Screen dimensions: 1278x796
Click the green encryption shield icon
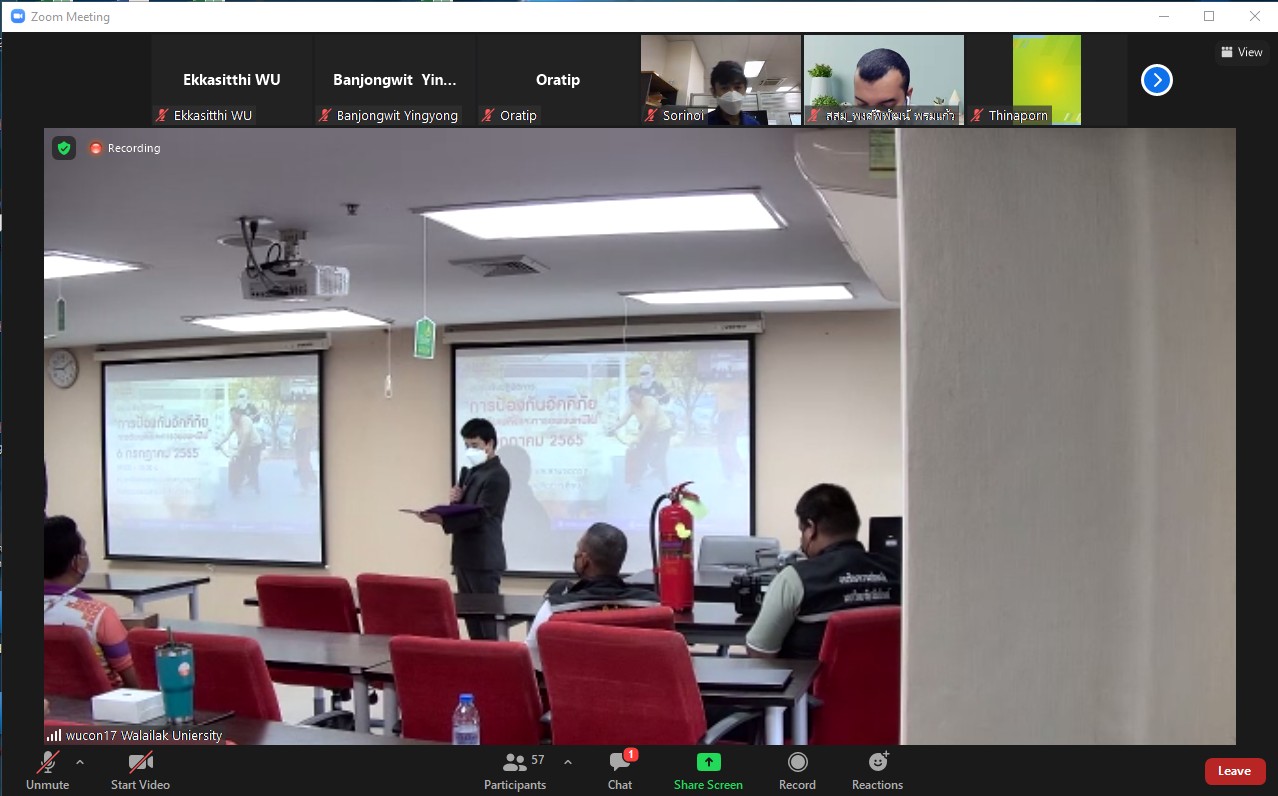[x=64, y=148]
